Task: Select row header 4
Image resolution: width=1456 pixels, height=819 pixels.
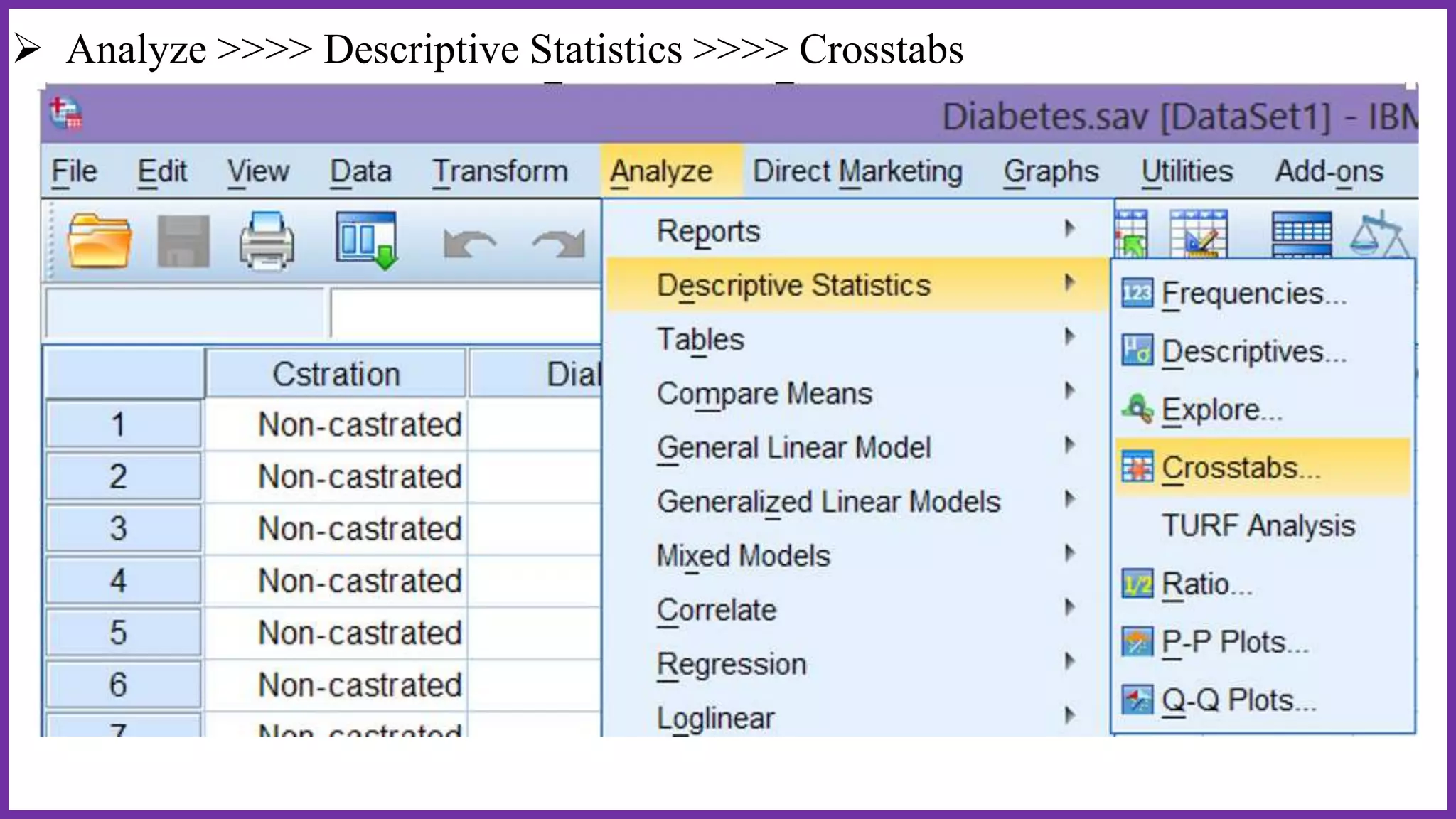Action: [x=123, y=581]
